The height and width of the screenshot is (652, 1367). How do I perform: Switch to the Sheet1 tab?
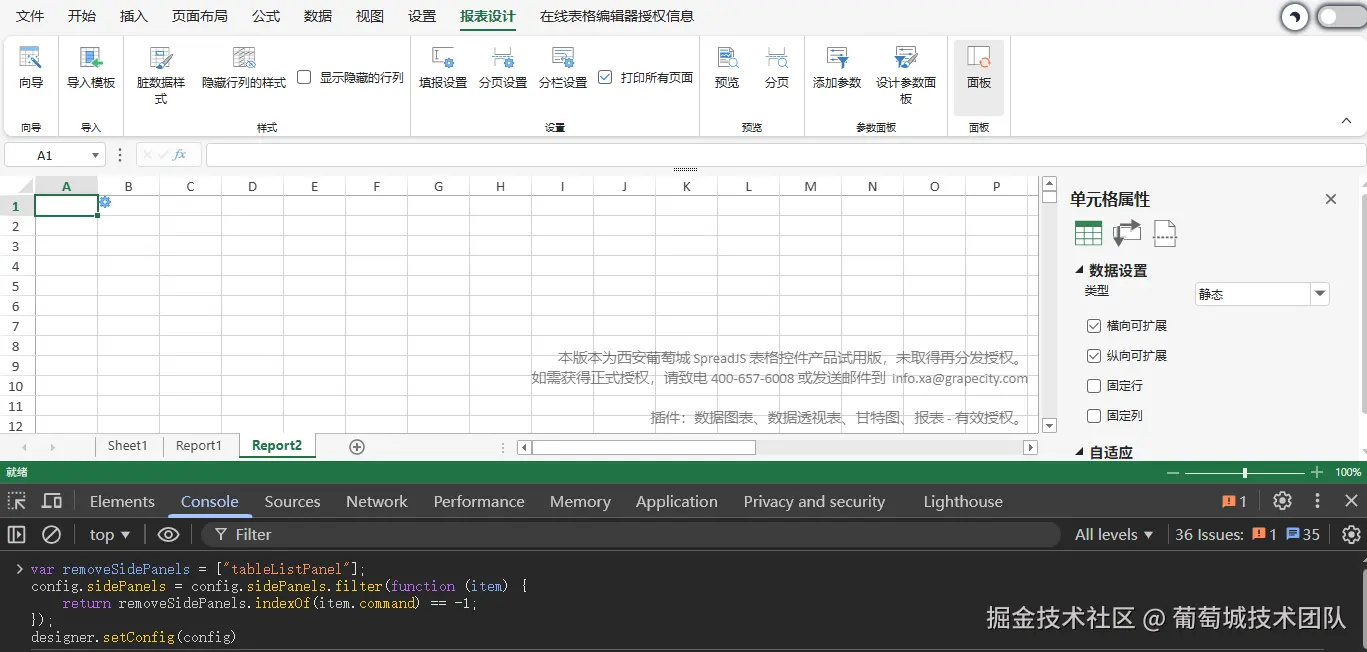[x=128, y=446]
